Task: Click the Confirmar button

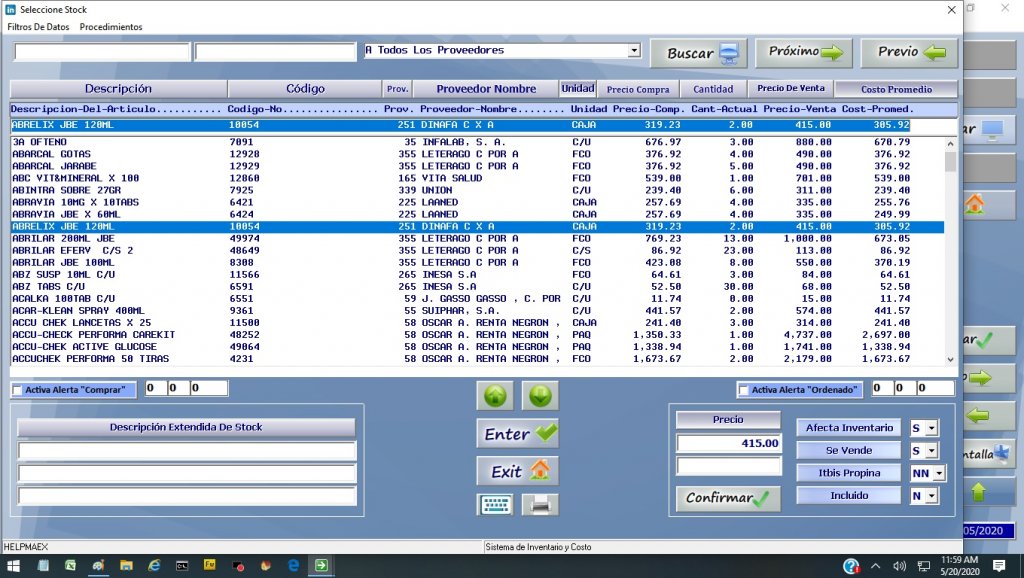Action: [728, 498]
